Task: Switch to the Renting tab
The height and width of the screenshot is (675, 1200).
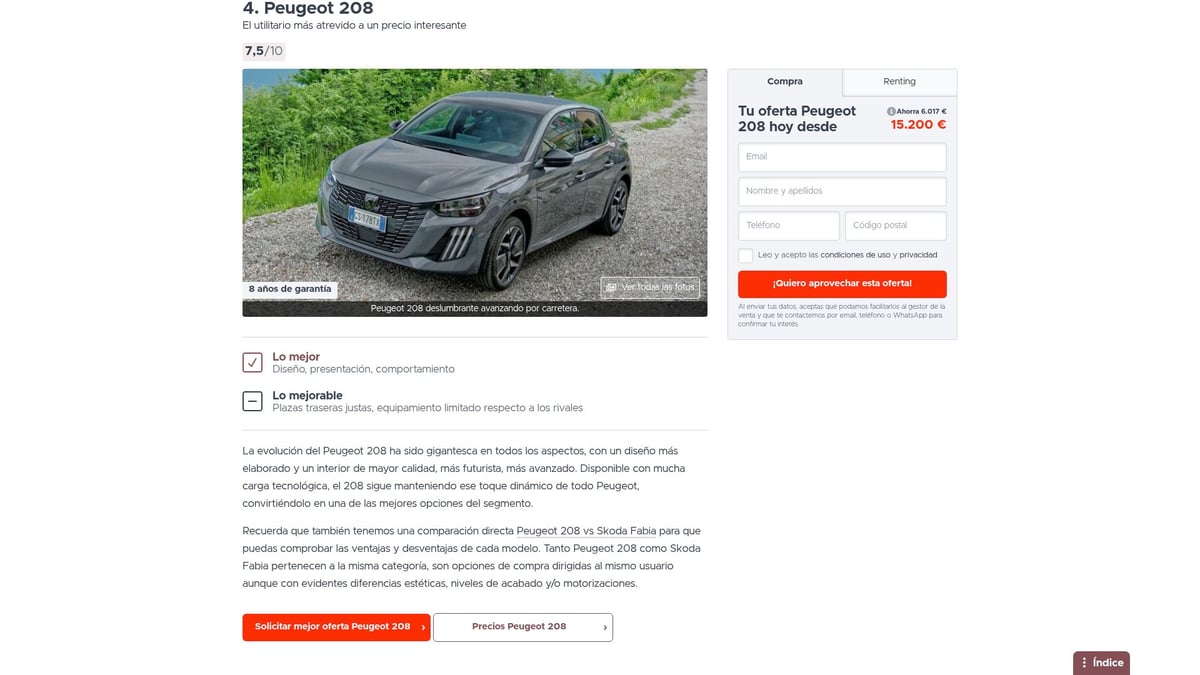Action: pos(899,82)
